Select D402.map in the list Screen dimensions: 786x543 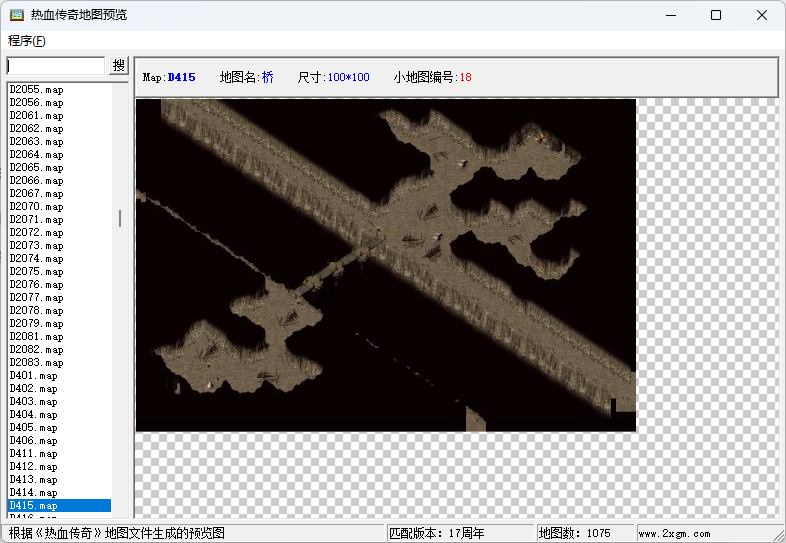click(59, 389)
